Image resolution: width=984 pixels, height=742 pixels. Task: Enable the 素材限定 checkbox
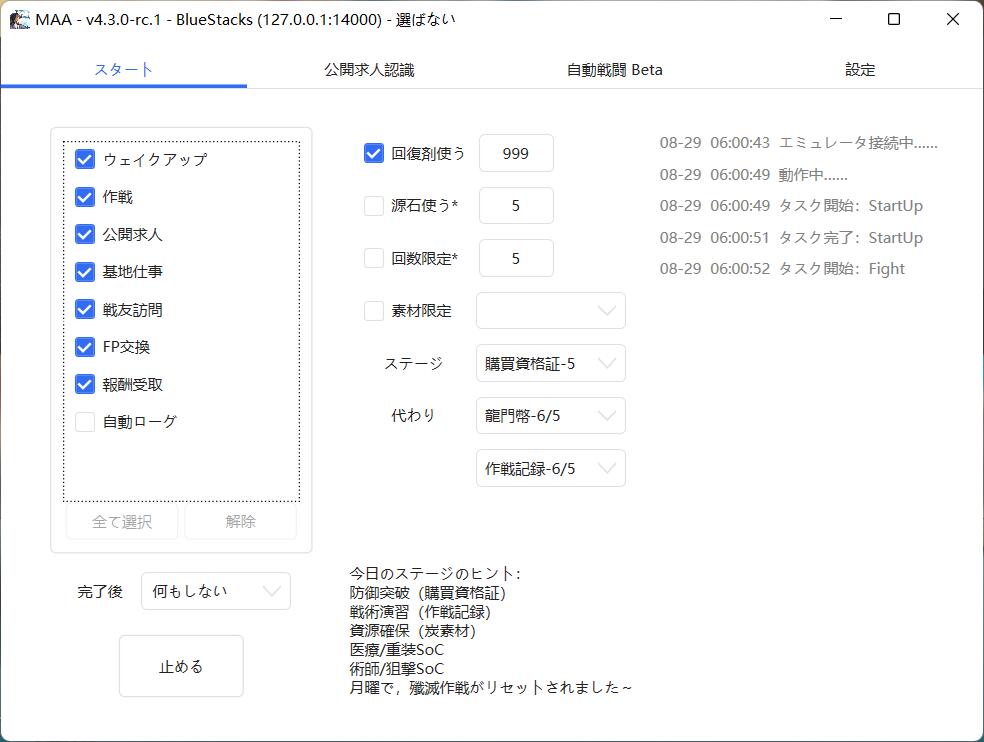pyautogui.click(x=373, y=311)
